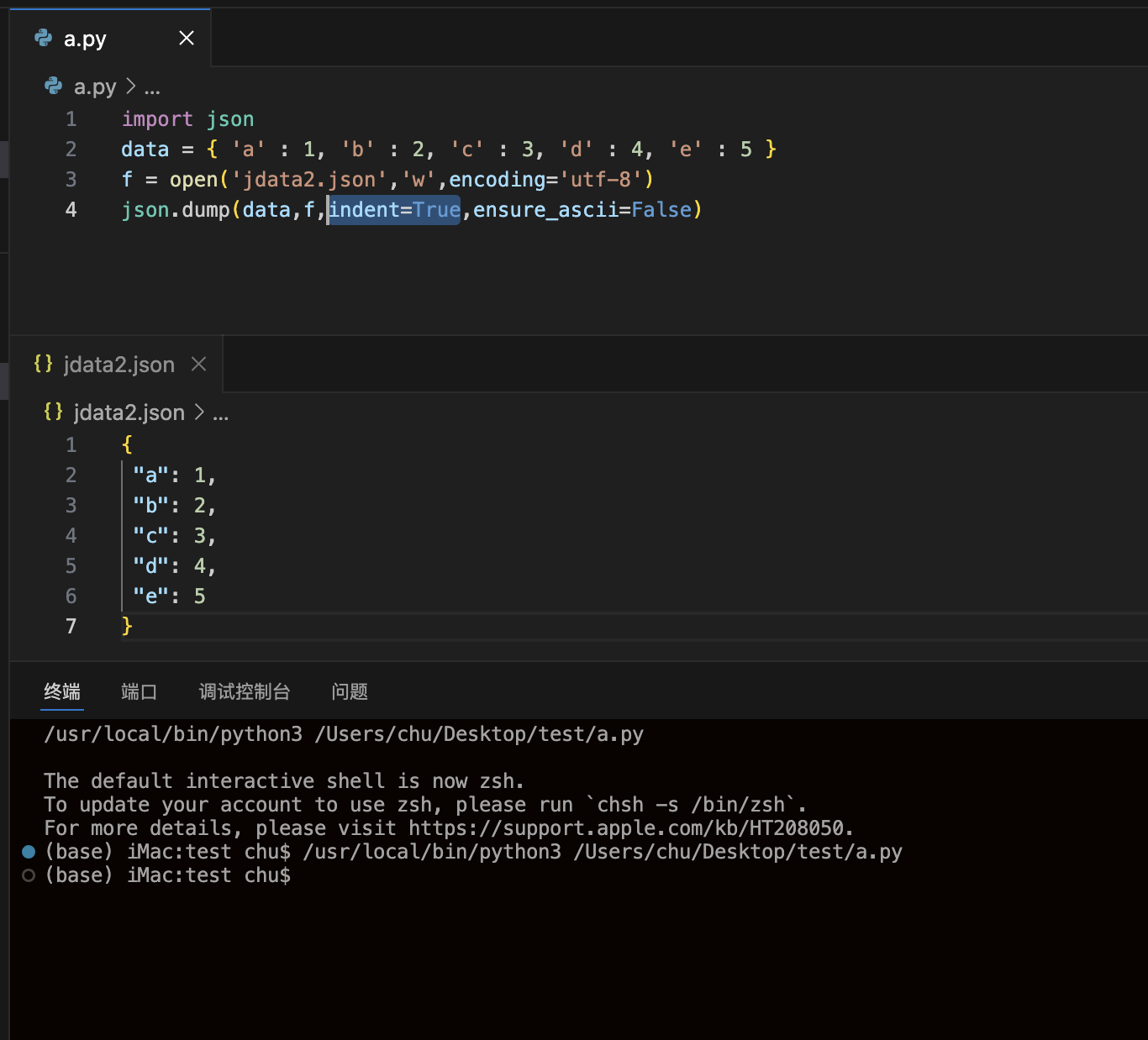Open the a.py breadcrumb chevron
The height and width of the screenshot is (1040, 1148).
pos(130,87)
